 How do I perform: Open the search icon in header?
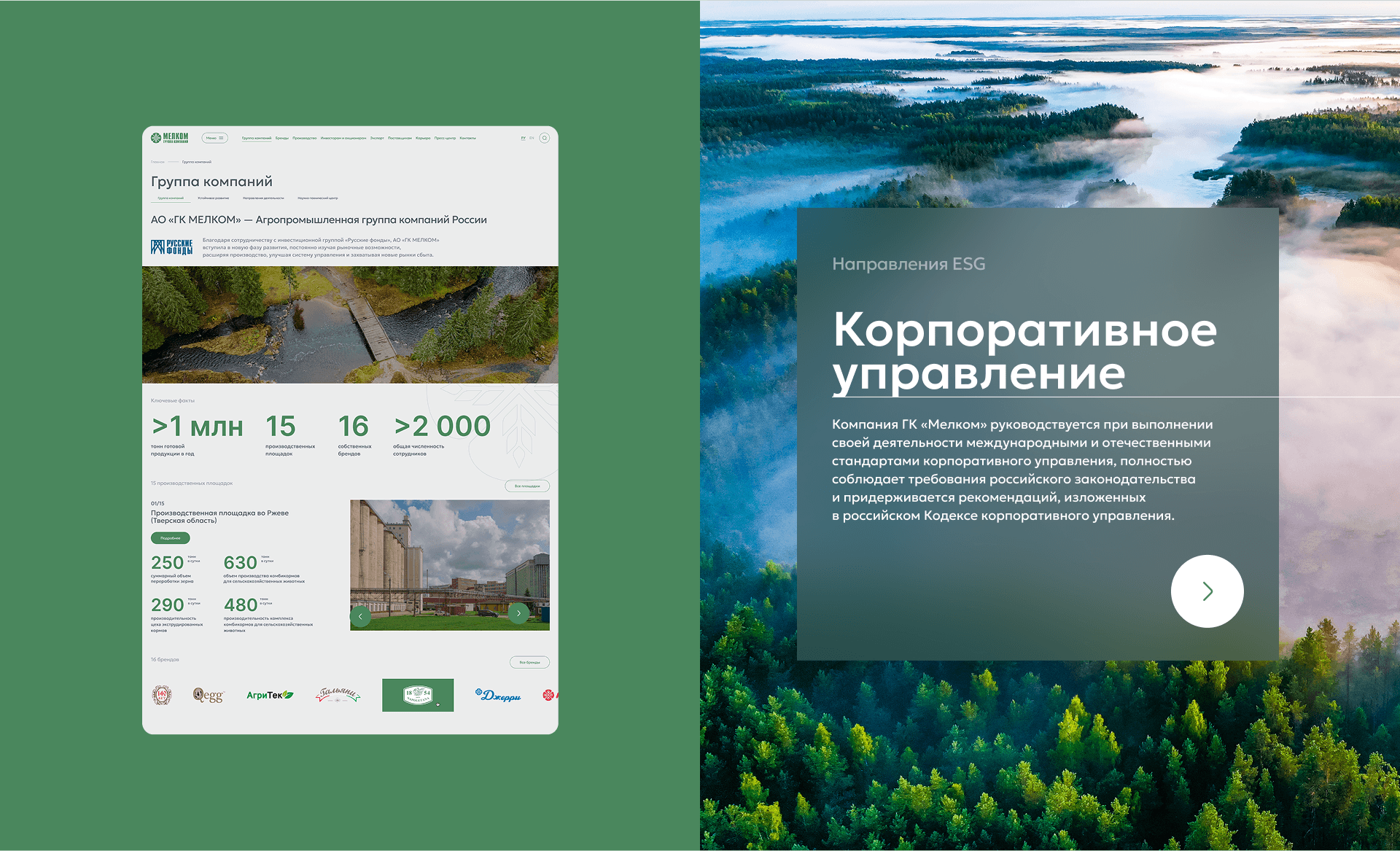[x=544, y=138]
